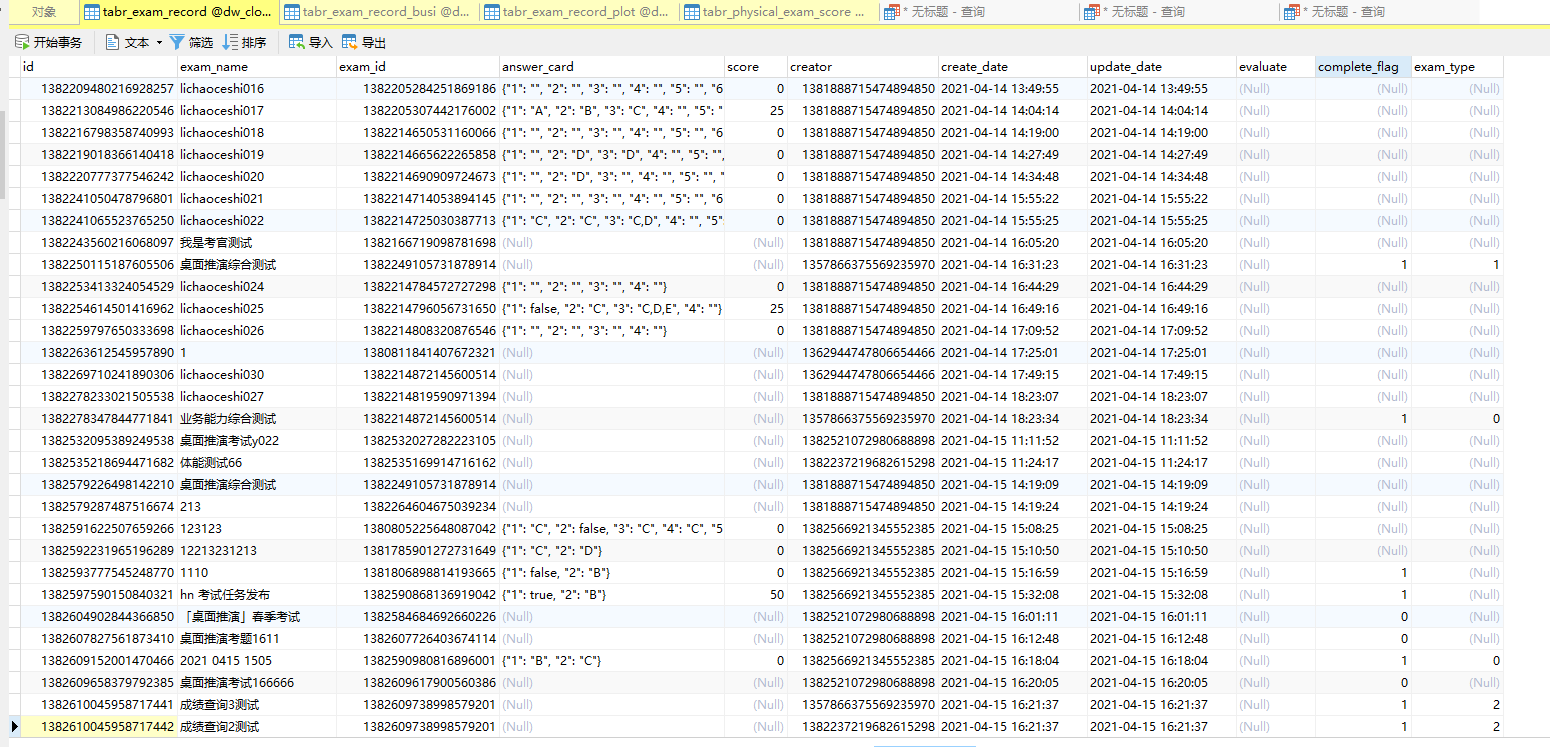Select the tabr_exam_record @dw_clo... tab

pos(179,12)
